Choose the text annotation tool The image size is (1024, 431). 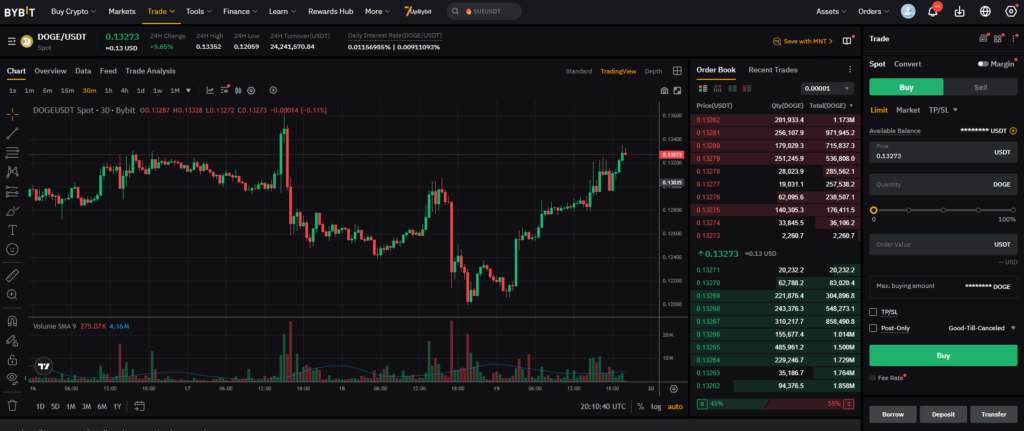[12, 229]
